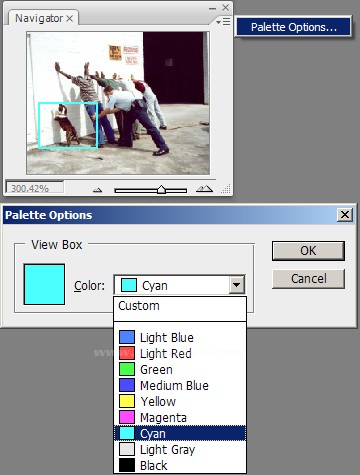
Task: Click the zoom slider handle in Navigator
Action: pyautogui.click(x=161, y=190)
